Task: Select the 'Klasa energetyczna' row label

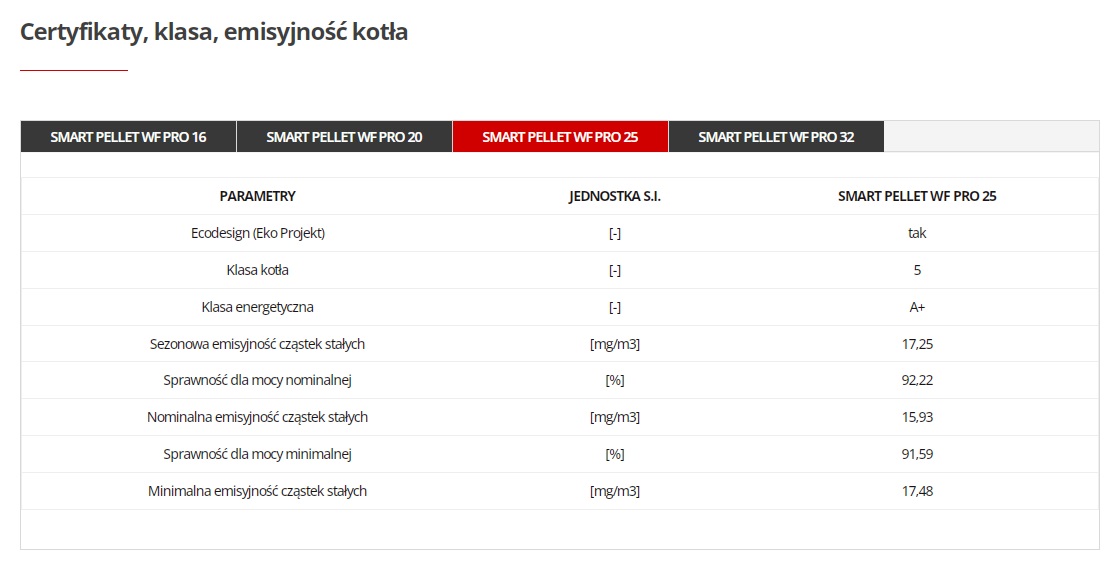Action: 258,307
